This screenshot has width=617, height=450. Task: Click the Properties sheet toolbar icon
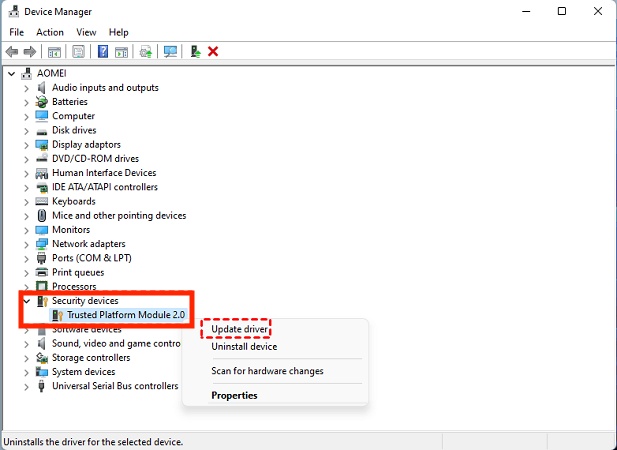tap(78, 52)
